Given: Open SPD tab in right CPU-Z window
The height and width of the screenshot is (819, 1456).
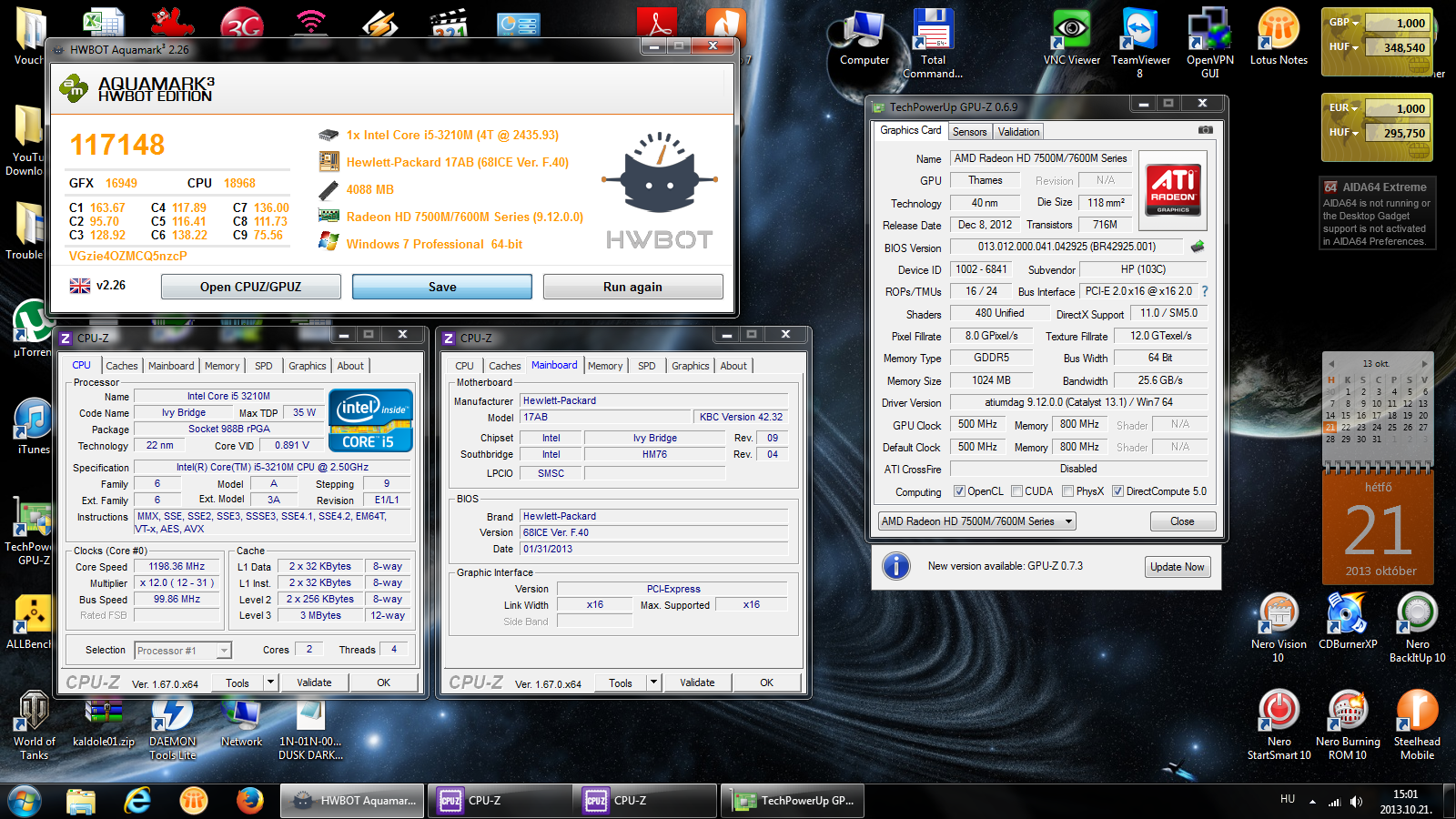Looking at the screenshot, I should 646,366.
